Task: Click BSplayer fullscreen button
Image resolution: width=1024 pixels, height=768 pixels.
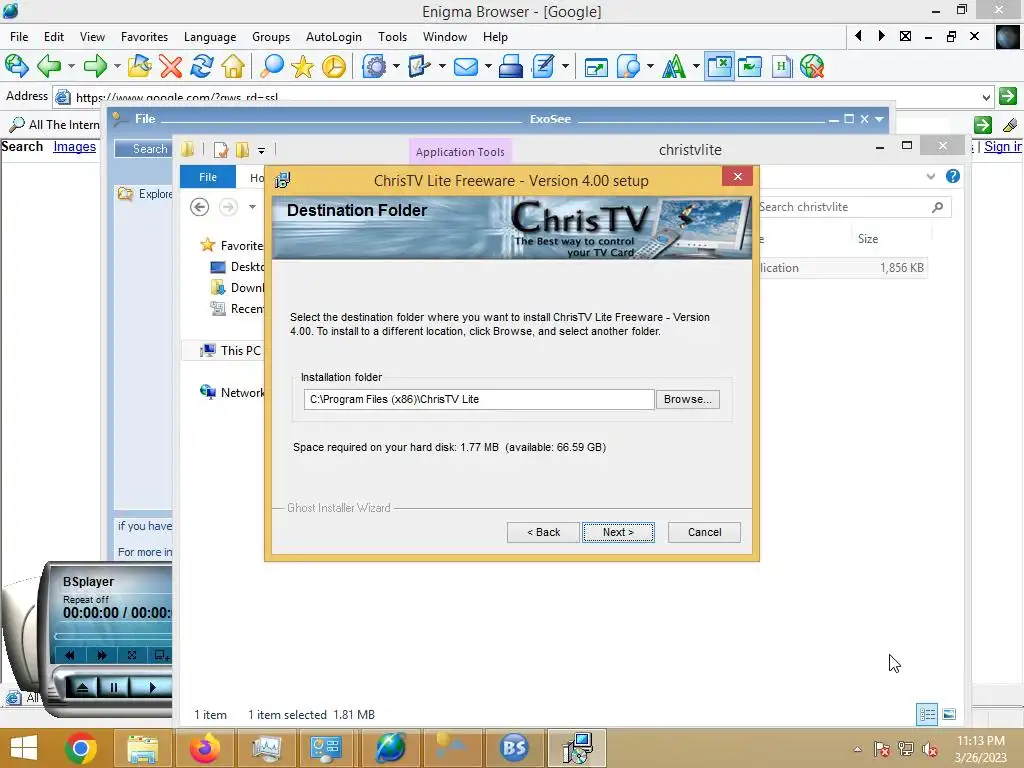Action: pos(132,654)
